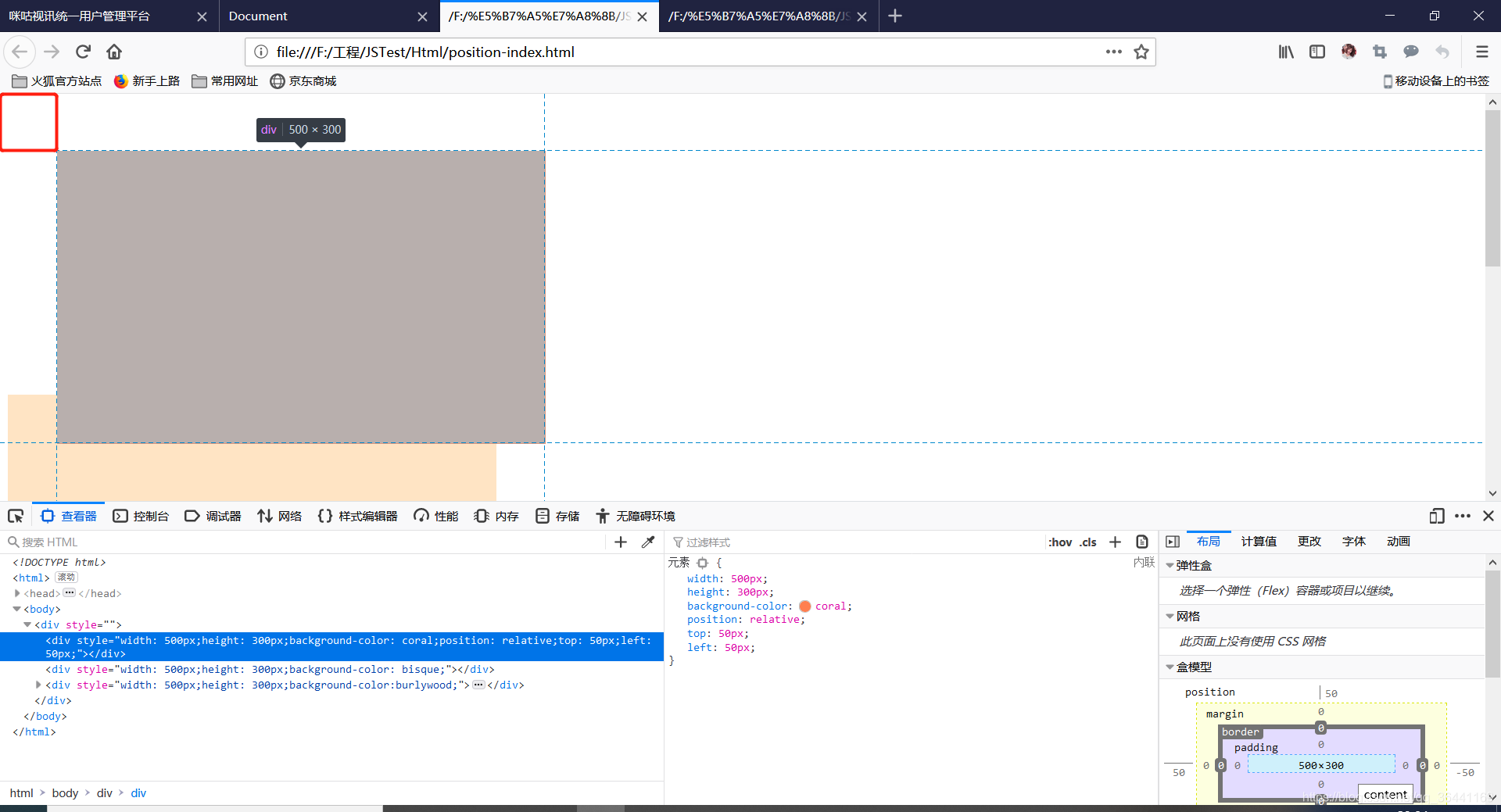Open the page actions three-dot menu in address bar
This screenshot has height=812, width=1501.
click(1114, 52)
